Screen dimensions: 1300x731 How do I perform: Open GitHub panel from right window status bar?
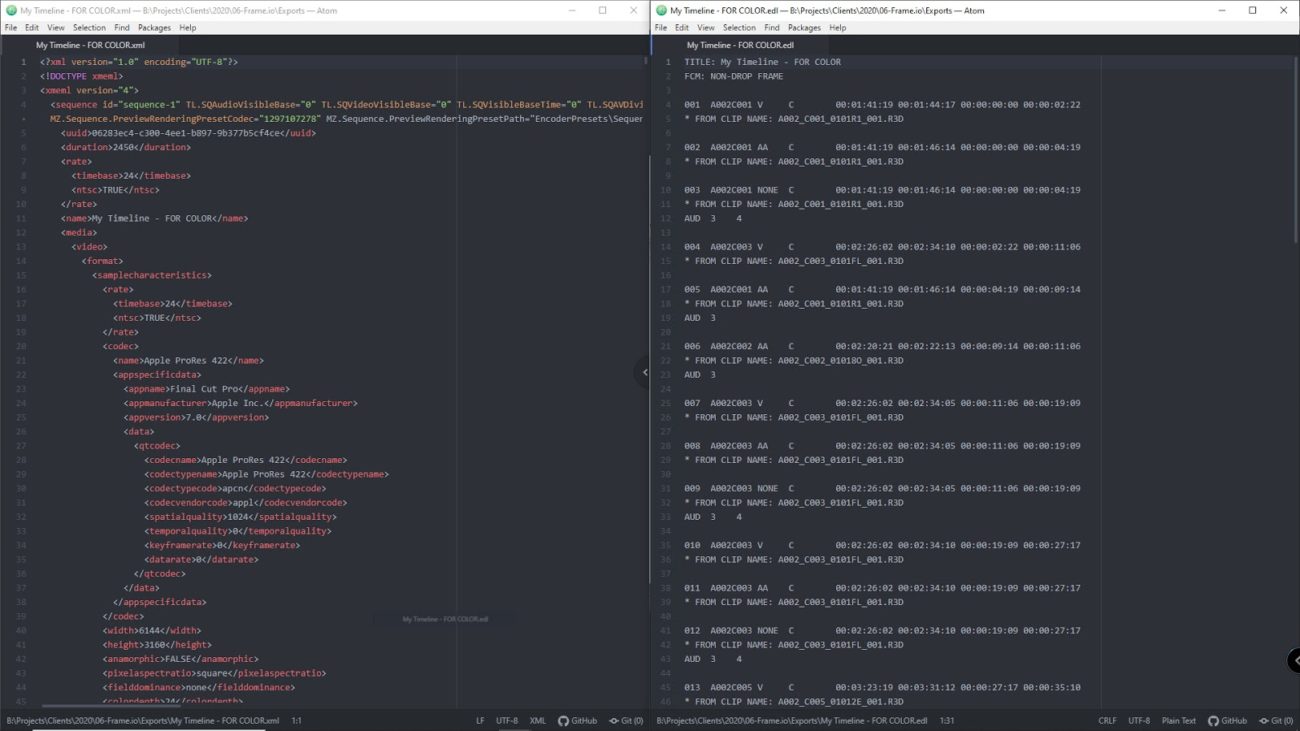coord(1228,720)
